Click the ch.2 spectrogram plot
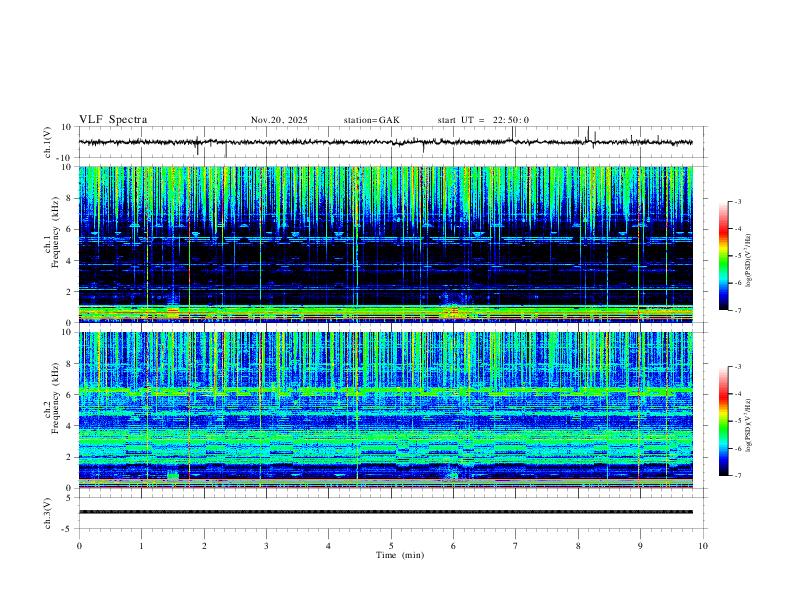The image size is (792, 612). coord(386,410)
